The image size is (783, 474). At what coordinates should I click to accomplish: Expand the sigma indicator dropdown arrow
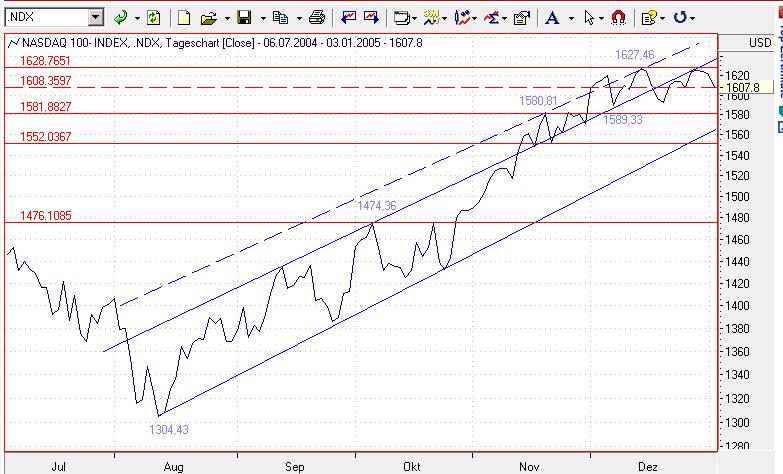505,19
